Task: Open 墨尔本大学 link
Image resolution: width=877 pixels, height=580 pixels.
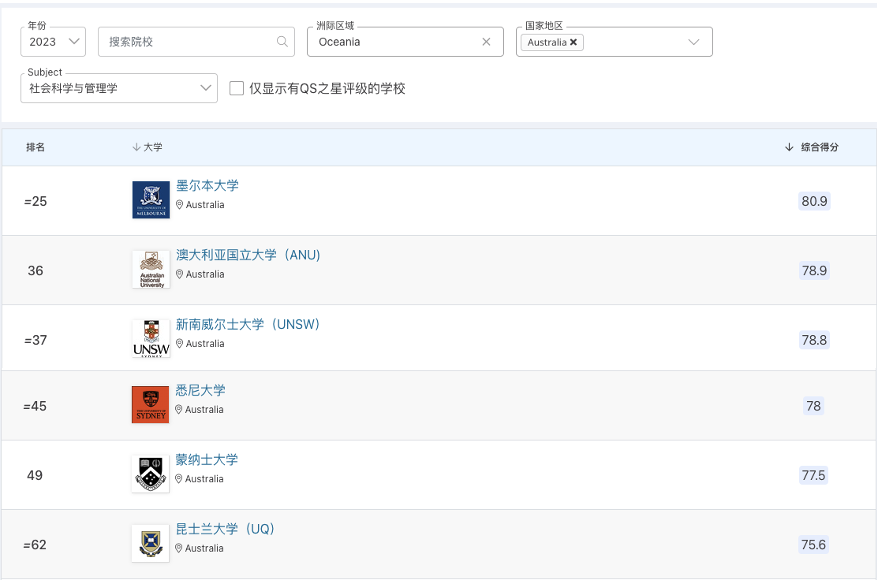Action: (x=207, y=186)
